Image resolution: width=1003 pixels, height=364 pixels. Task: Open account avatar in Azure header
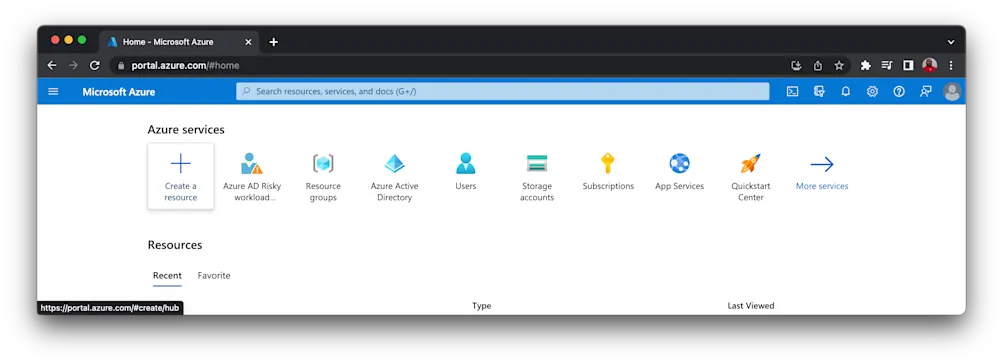(952, 91)
